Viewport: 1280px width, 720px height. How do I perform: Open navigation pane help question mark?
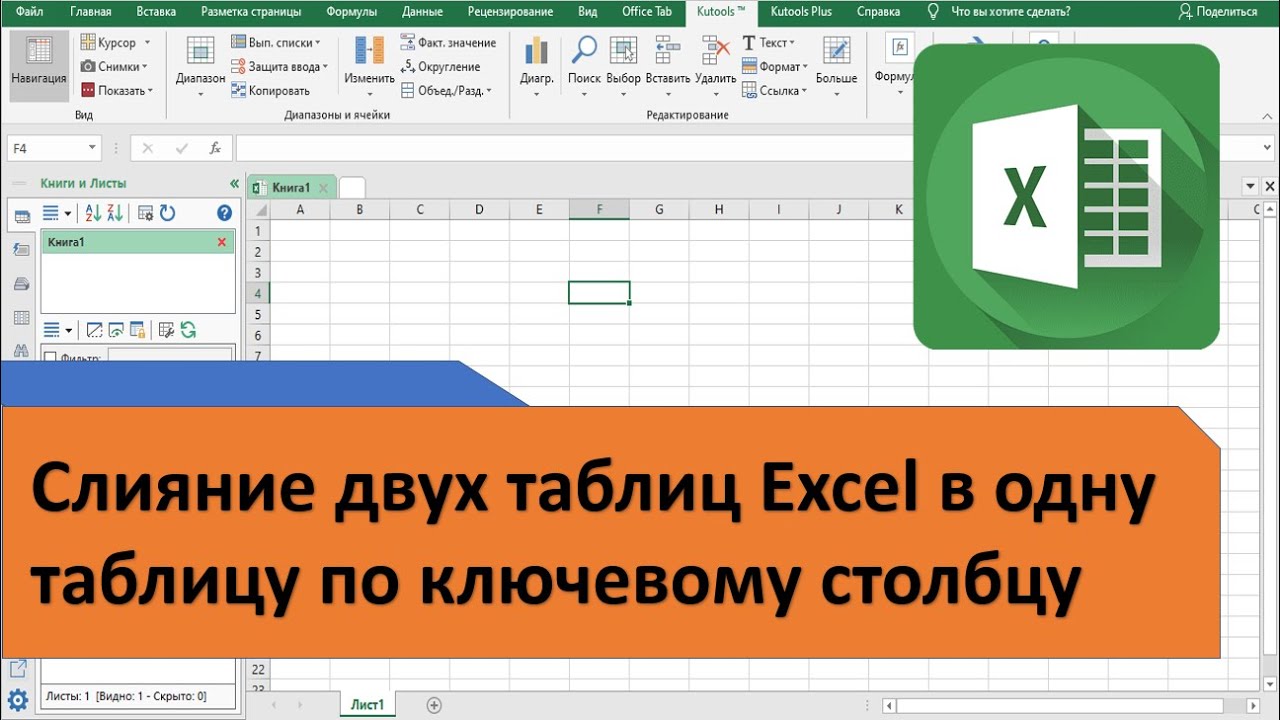coord(224,213)
